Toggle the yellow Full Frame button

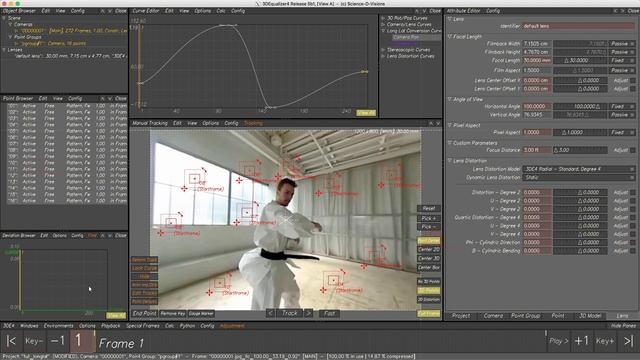click(429, 313)
